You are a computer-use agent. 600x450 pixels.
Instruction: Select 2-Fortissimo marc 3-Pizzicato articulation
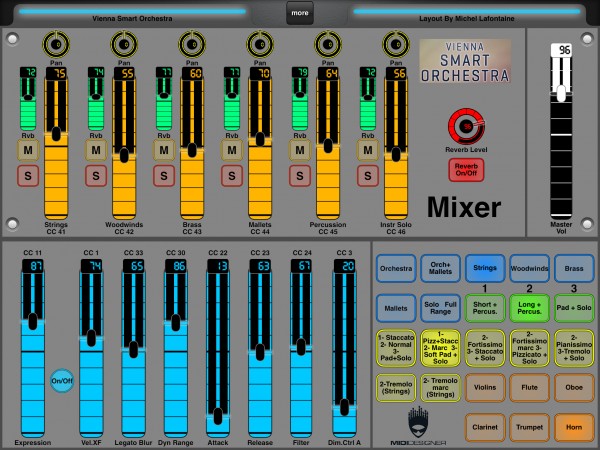click(x=530, y=348)
